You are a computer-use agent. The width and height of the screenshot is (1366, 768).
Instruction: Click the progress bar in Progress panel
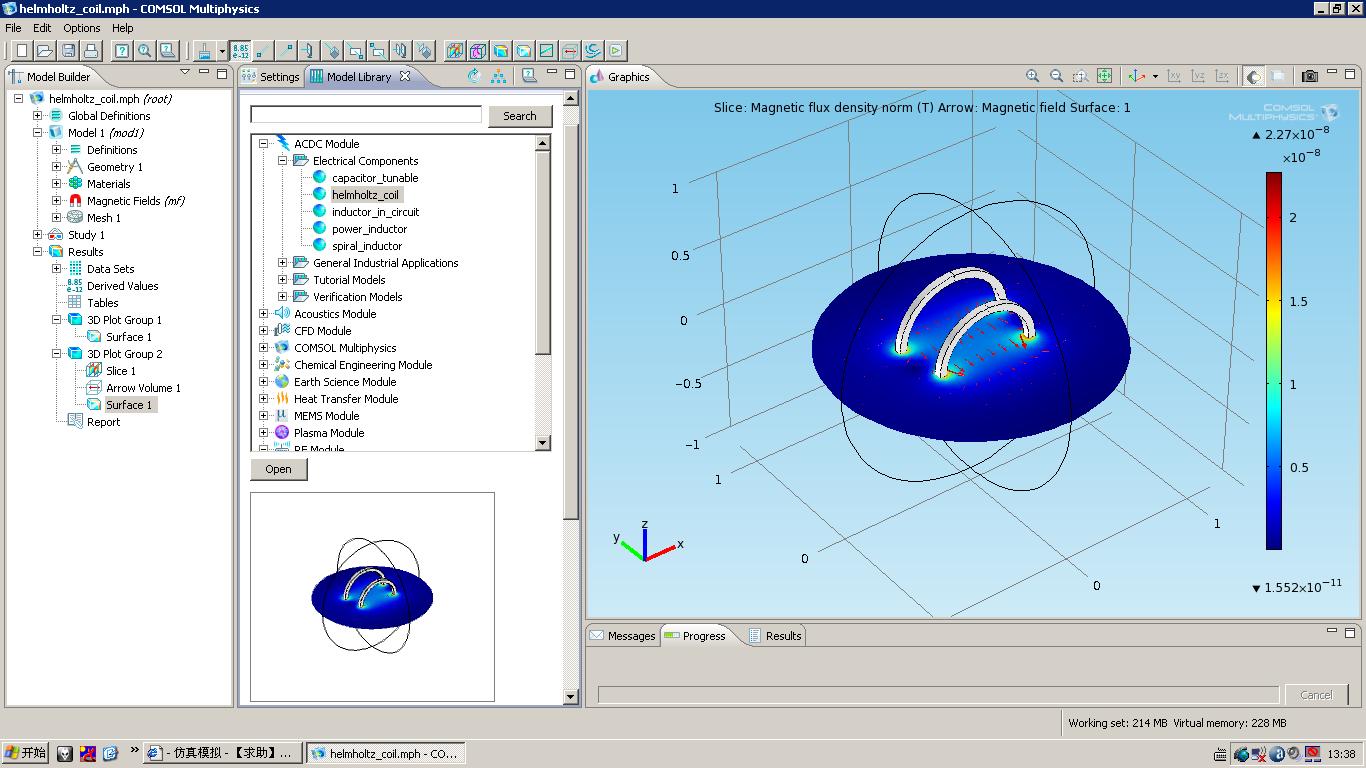(x=938, y=694)
